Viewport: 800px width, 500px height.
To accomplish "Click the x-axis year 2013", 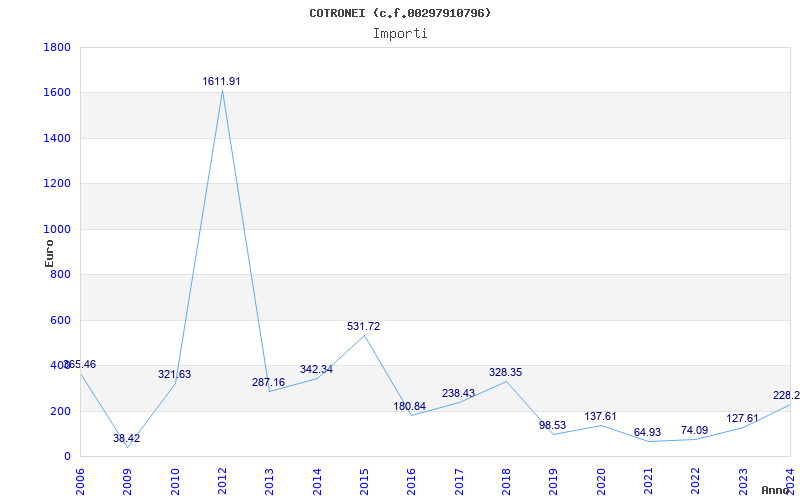I will pos(269,482).
